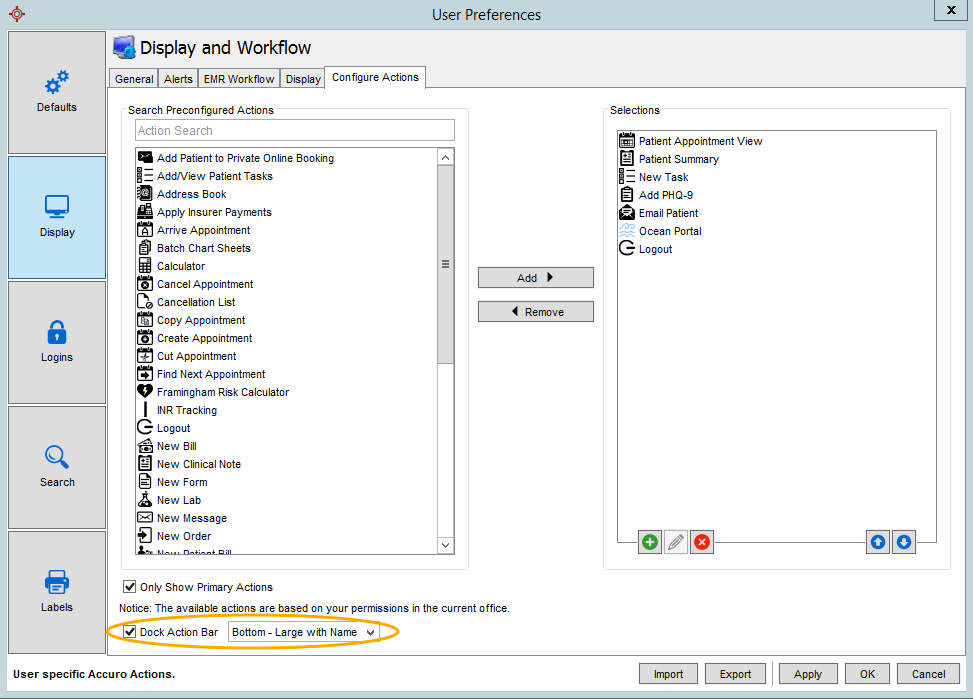Switch to the EMR Workflow tab
The image size is (973, 699).
(x=238, y=79)
